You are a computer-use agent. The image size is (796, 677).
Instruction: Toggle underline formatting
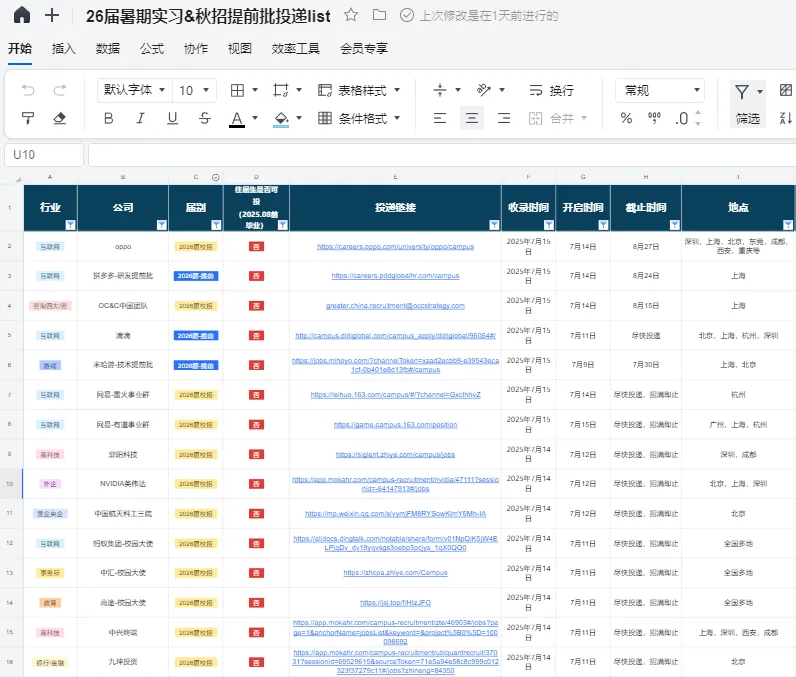[x=173, y=118]
